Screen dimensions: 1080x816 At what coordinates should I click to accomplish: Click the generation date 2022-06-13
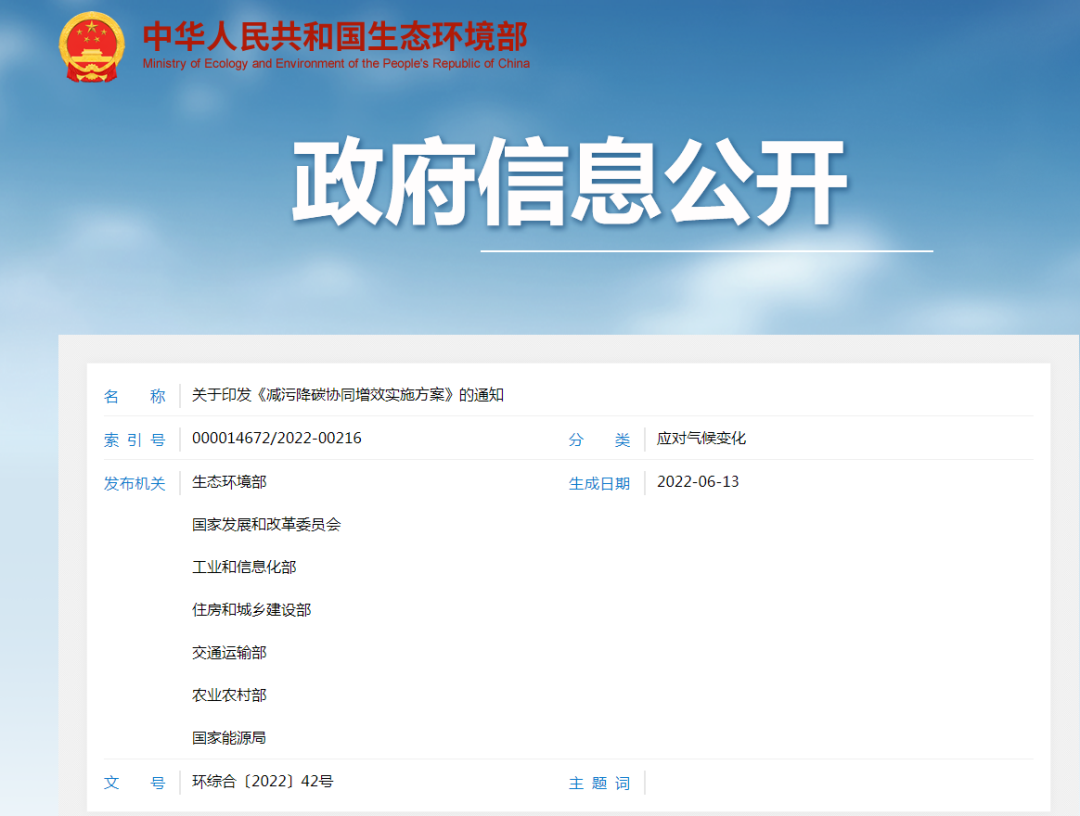point(698,482)
